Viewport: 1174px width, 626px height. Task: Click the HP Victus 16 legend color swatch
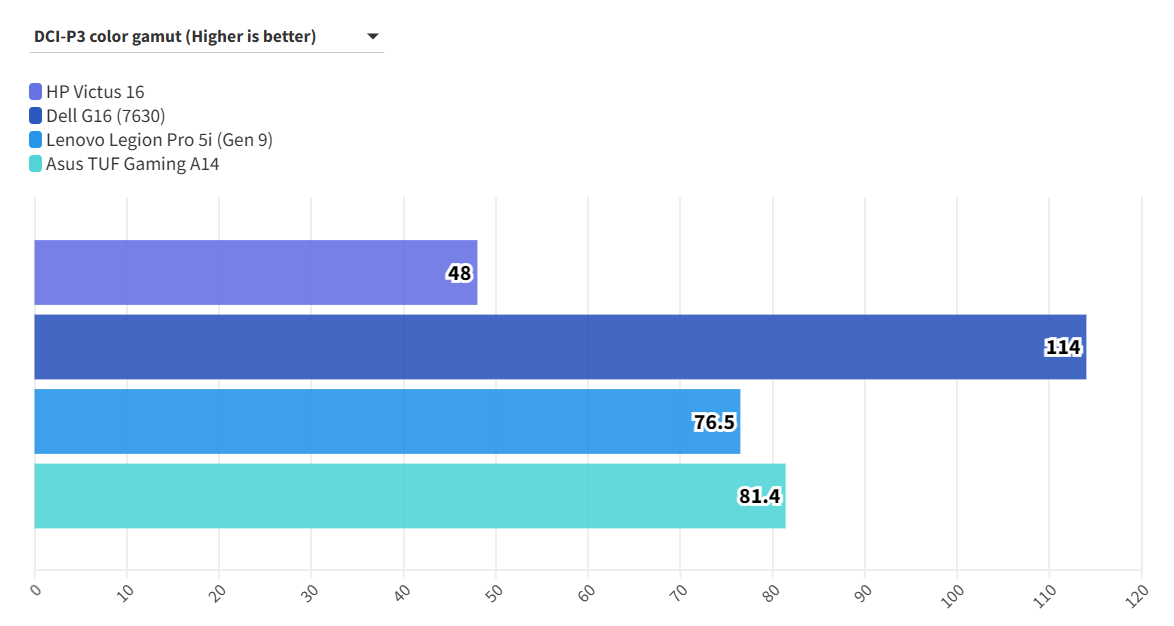coord(36,92)
